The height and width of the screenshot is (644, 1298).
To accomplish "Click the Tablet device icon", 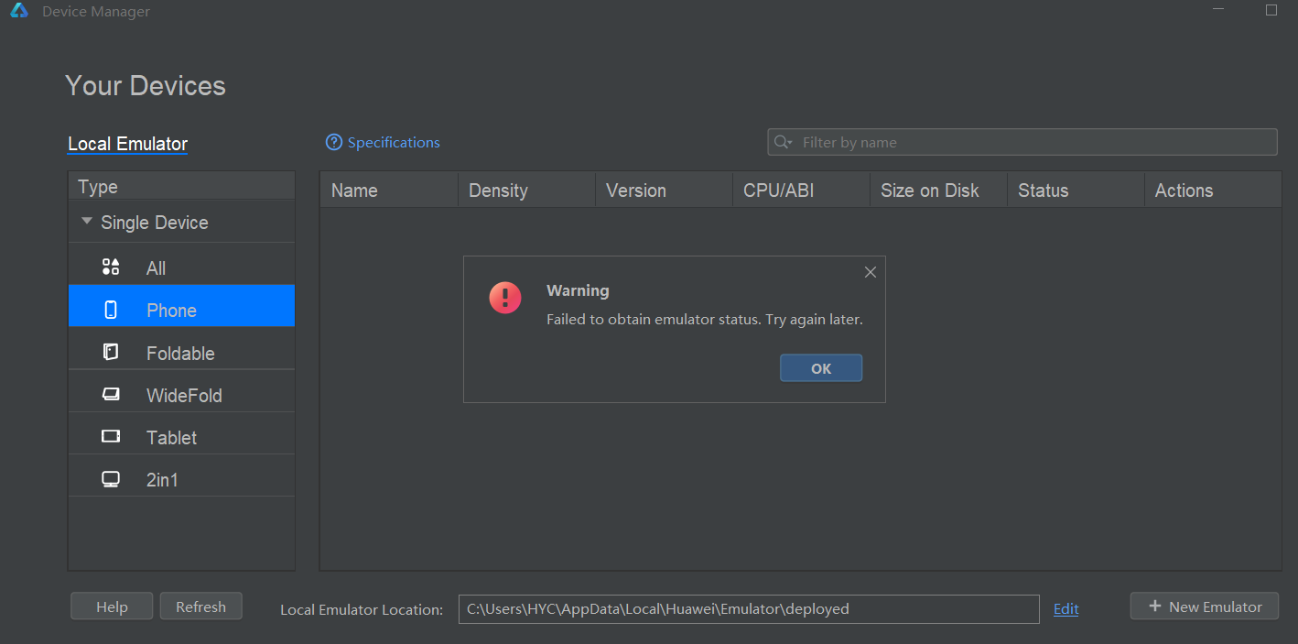I will tap(111, 437).
